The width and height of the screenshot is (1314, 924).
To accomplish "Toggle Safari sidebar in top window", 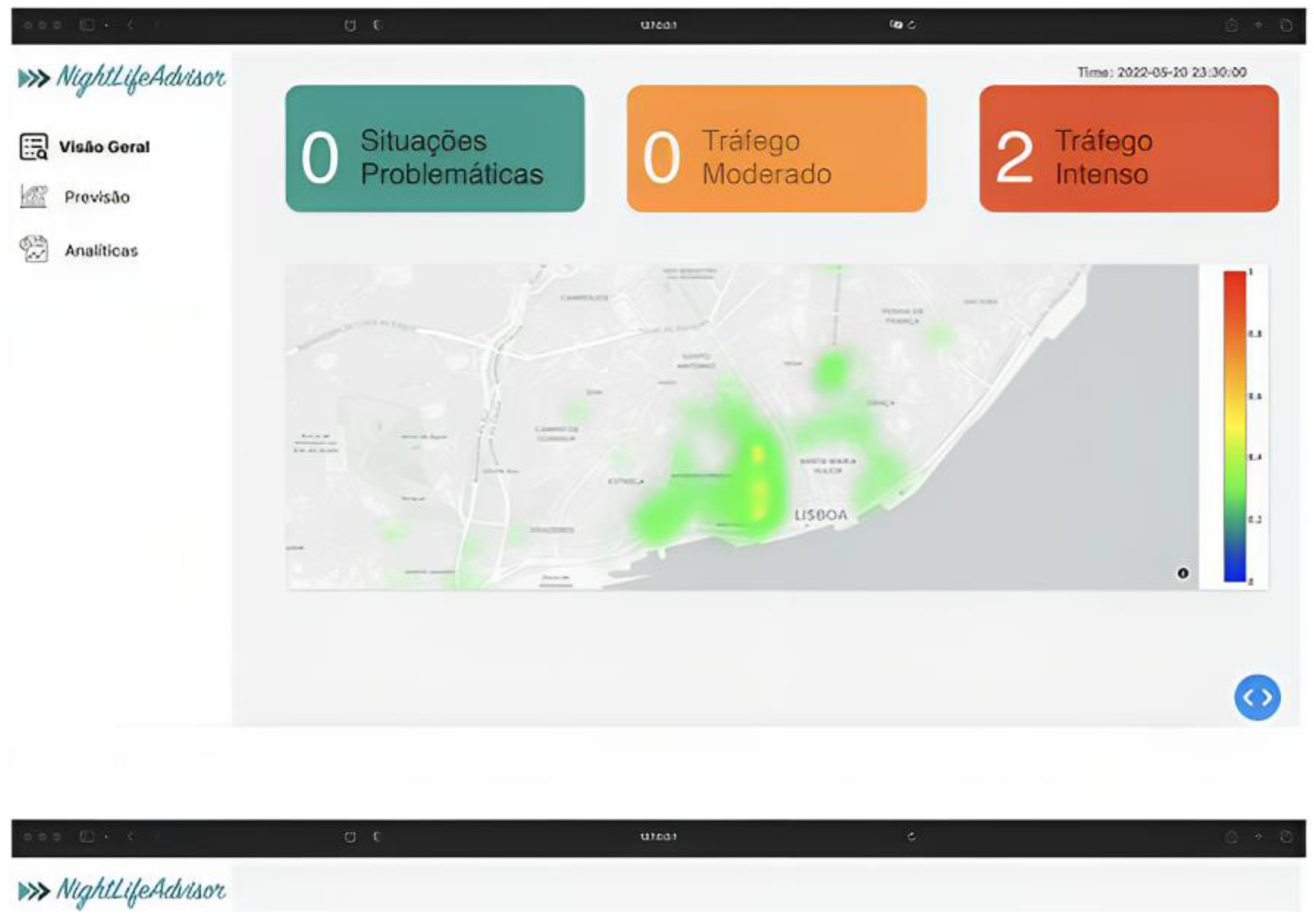I will pyautogui.click(x=86, y=25).
